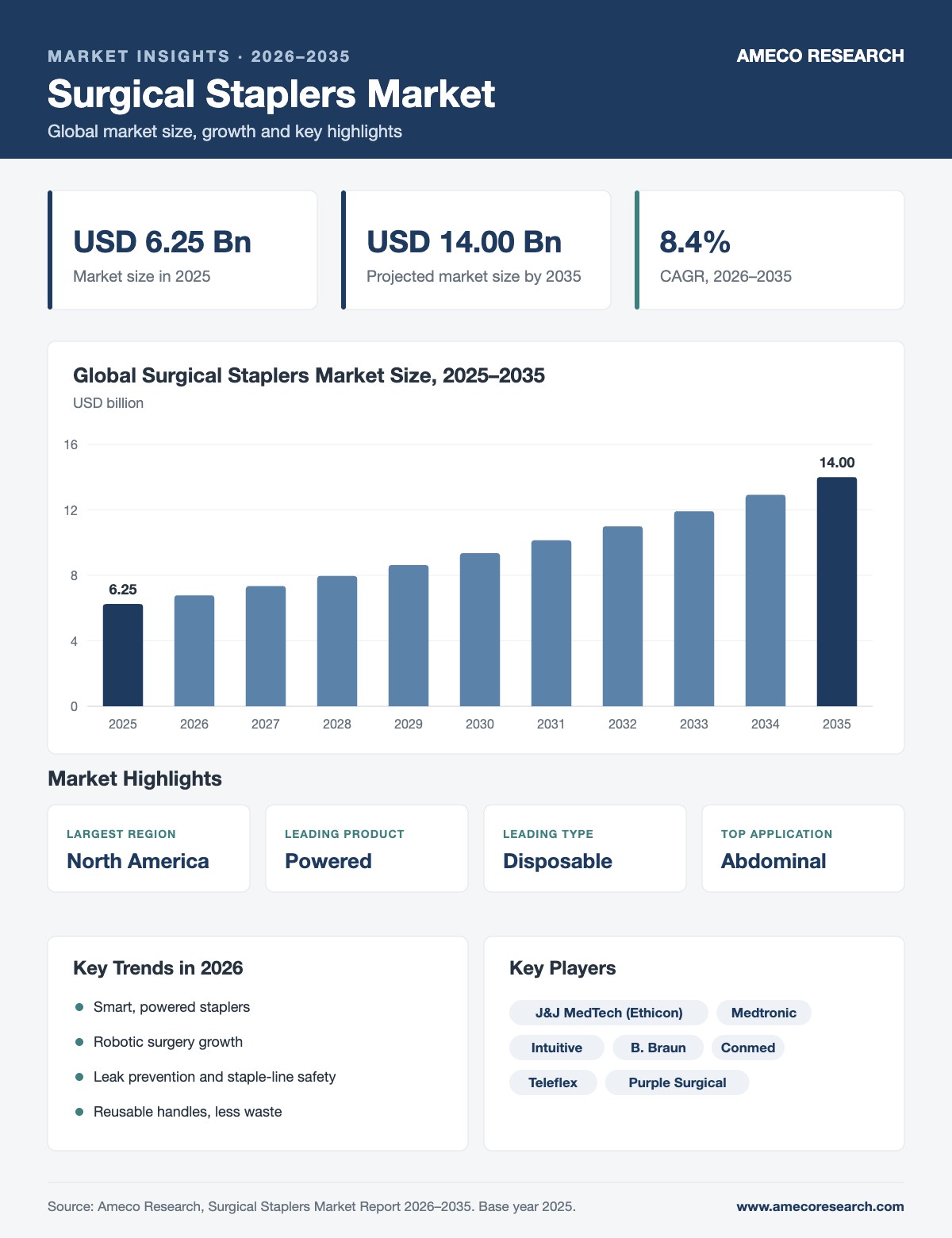Click the Key Trends in 2026 heading
Screen dimensions: 952x1238
pos(158,968)
